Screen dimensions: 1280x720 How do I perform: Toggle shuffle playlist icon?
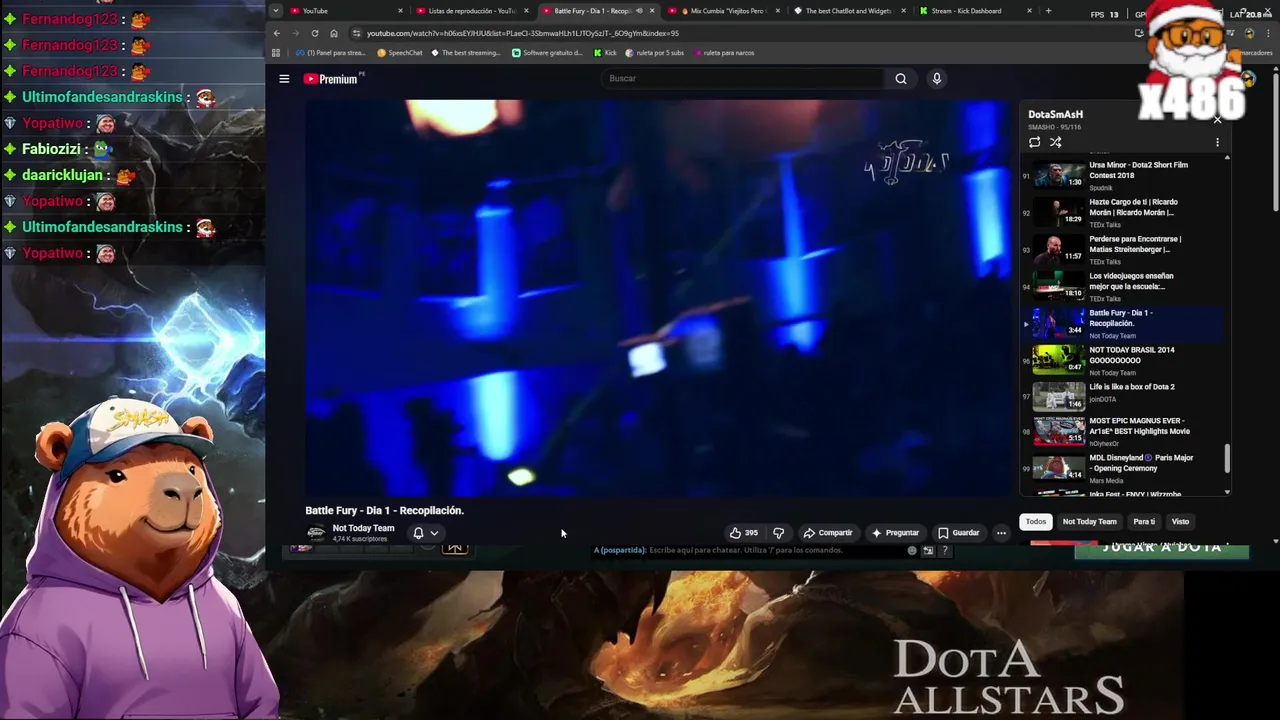tap(1055, 142)
